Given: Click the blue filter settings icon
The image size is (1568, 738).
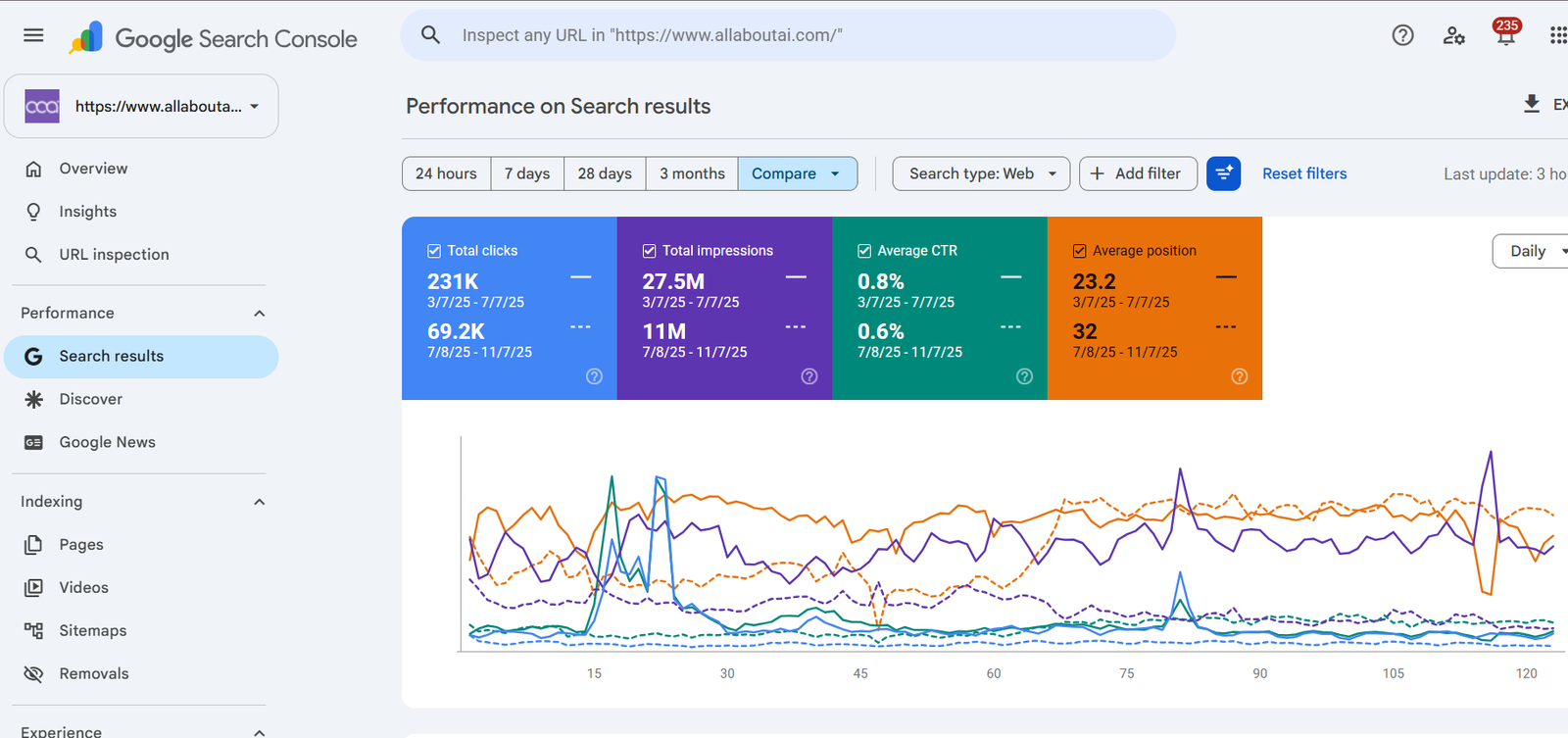Looking at the screenshot, I should click(1223, 173).
